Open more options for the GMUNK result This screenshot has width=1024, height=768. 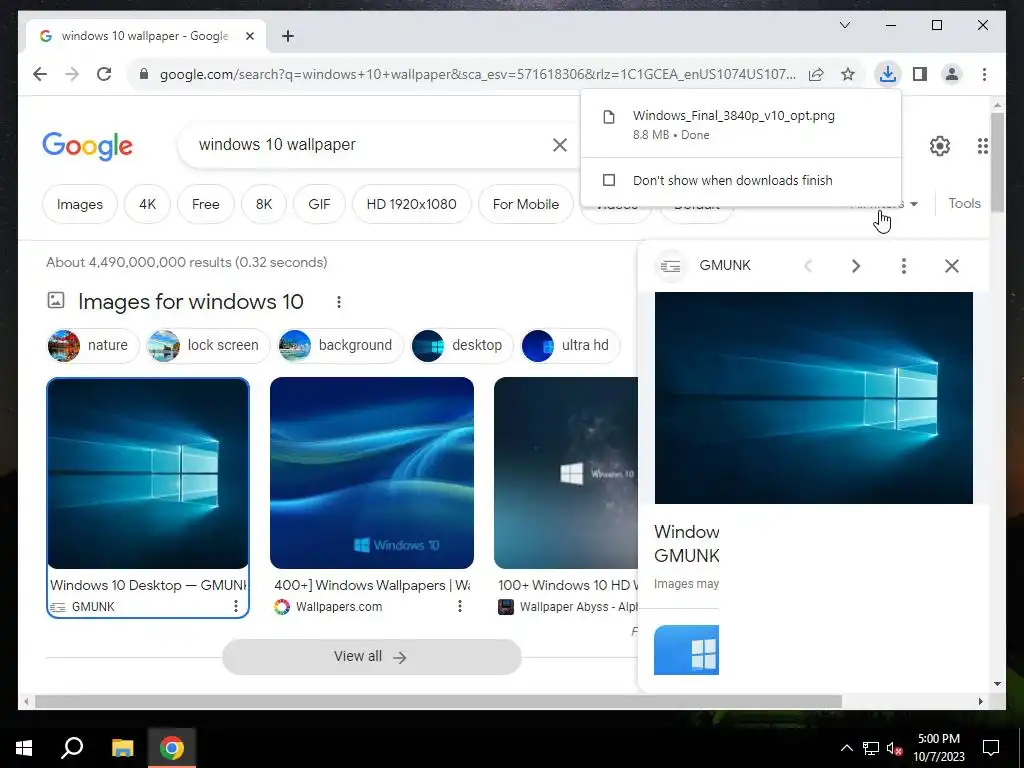[x=236, y=607]
